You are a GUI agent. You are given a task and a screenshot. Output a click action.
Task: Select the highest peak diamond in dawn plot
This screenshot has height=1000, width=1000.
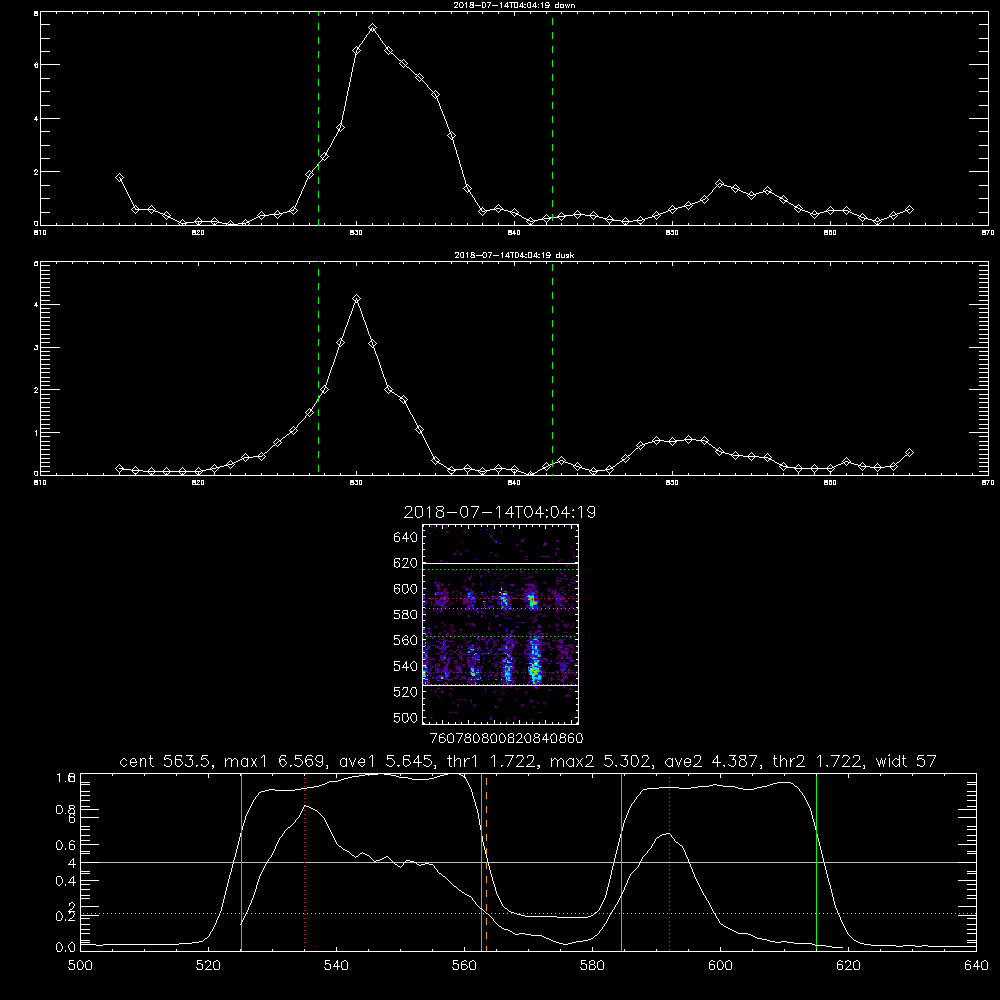pos(372,28)
